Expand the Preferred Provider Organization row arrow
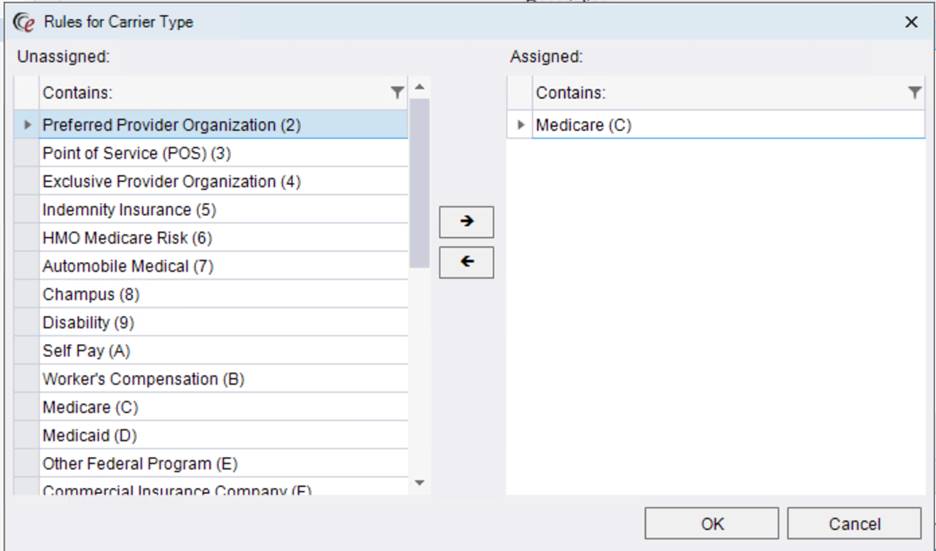 27,125
